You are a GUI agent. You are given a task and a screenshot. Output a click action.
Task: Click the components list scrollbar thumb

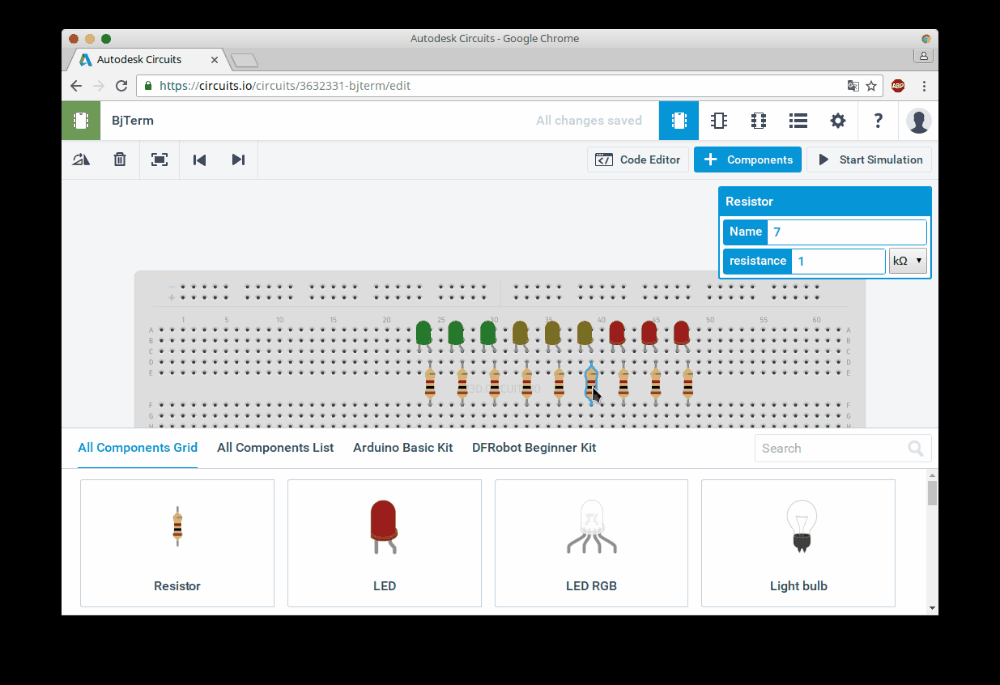pos(932,493)
